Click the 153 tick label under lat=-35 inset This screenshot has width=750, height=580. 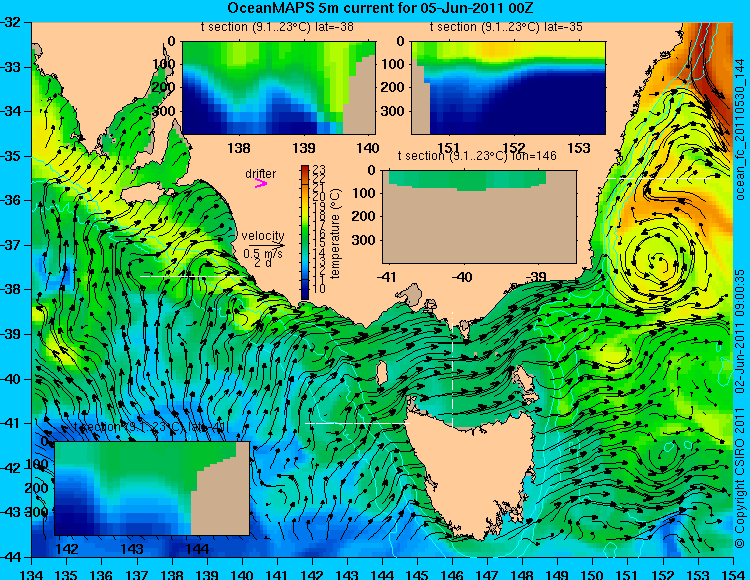point(579,148)
